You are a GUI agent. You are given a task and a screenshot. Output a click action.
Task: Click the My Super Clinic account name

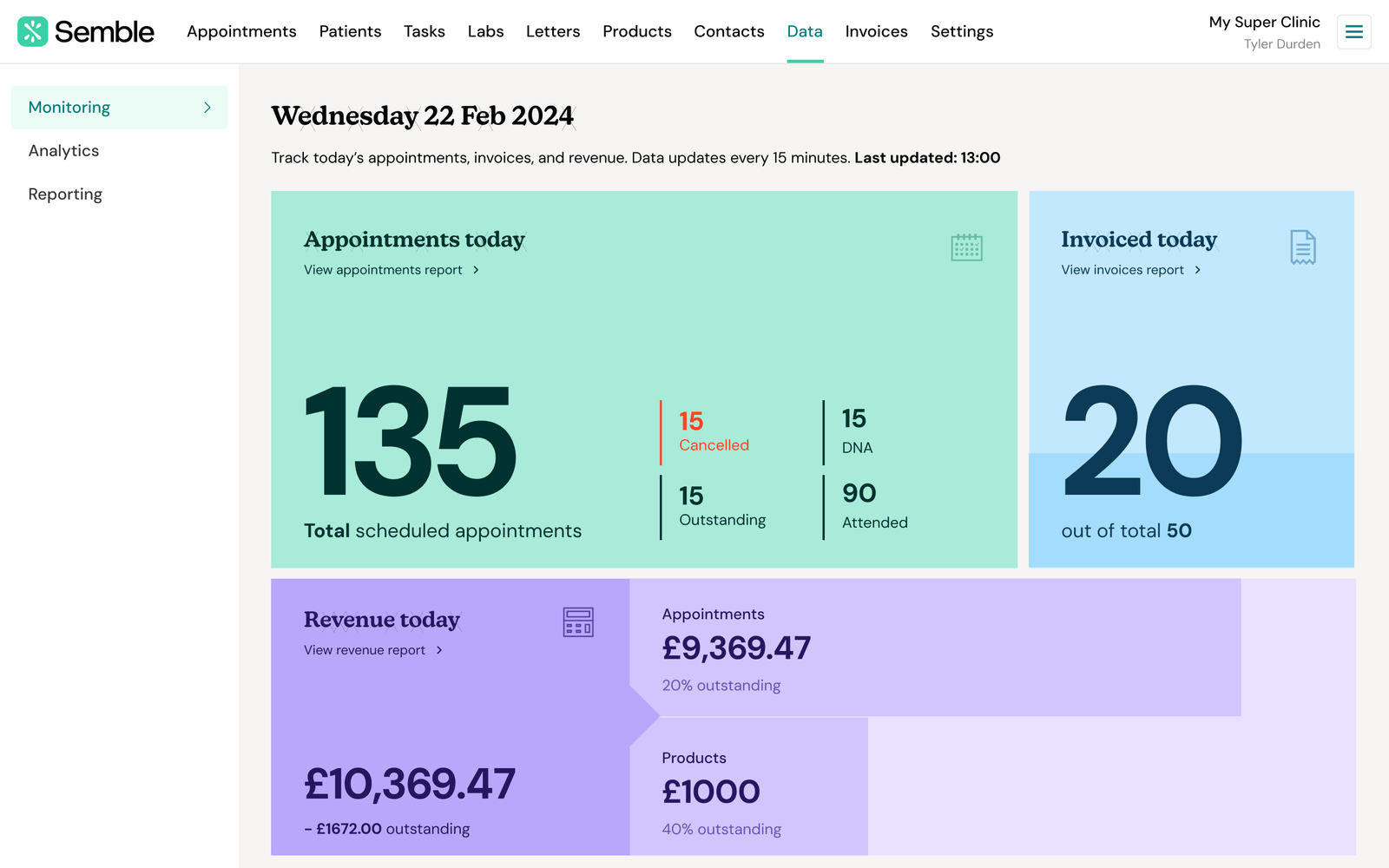[x=1264, y=23]
